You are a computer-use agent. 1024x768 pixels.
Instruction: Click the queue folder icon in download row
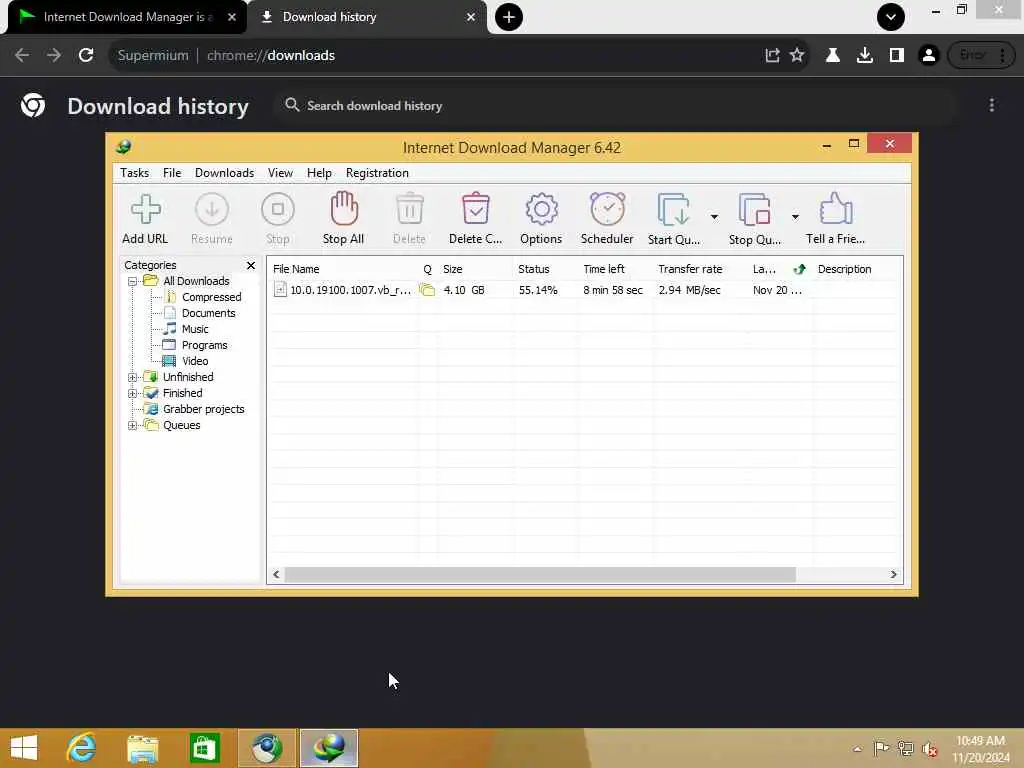coord(427,290)
